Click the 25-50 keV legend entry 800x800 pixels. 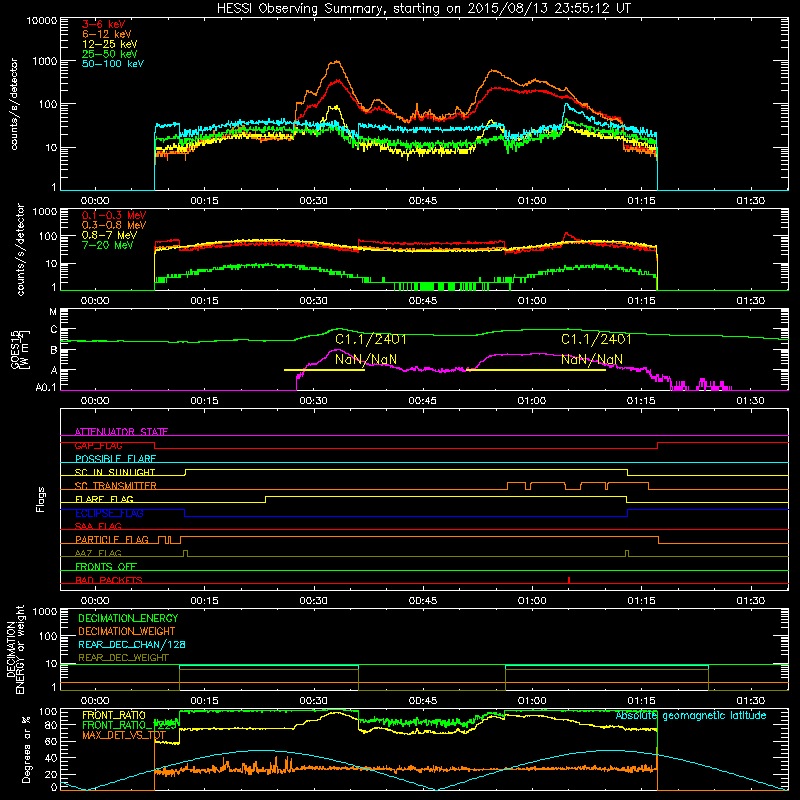pos(110,54)
